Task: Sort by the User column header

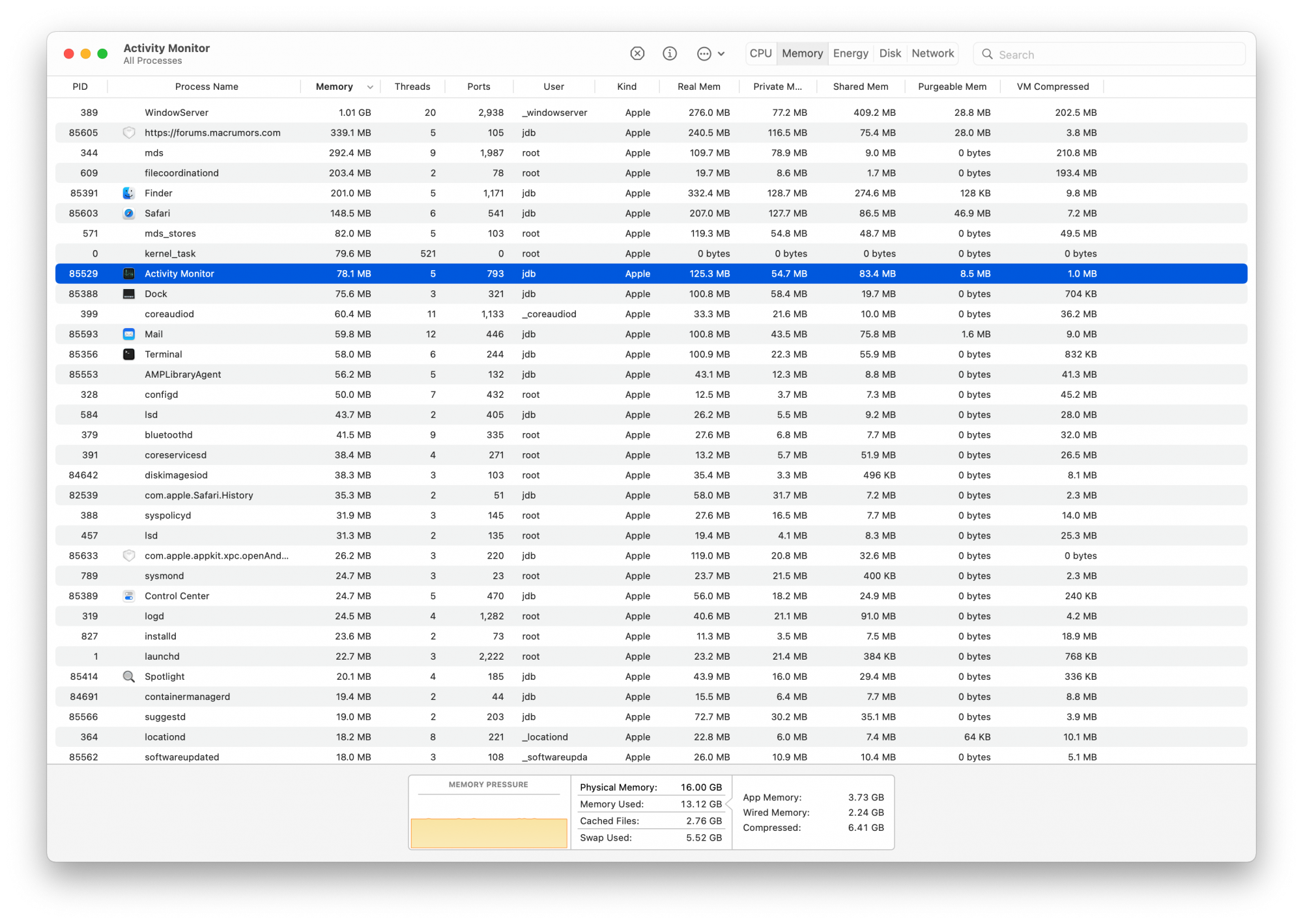Action: (554, 87)
